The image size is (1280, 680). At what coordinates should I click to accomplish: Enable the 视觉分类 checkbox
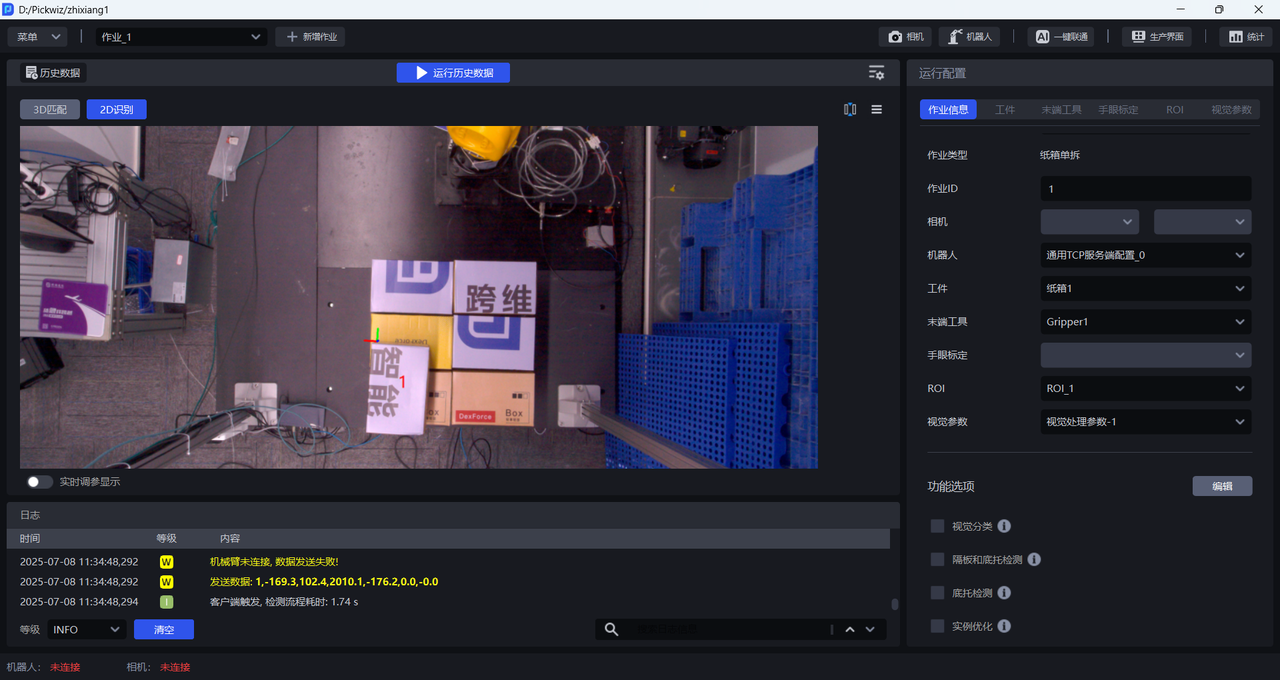coord(937,526)
